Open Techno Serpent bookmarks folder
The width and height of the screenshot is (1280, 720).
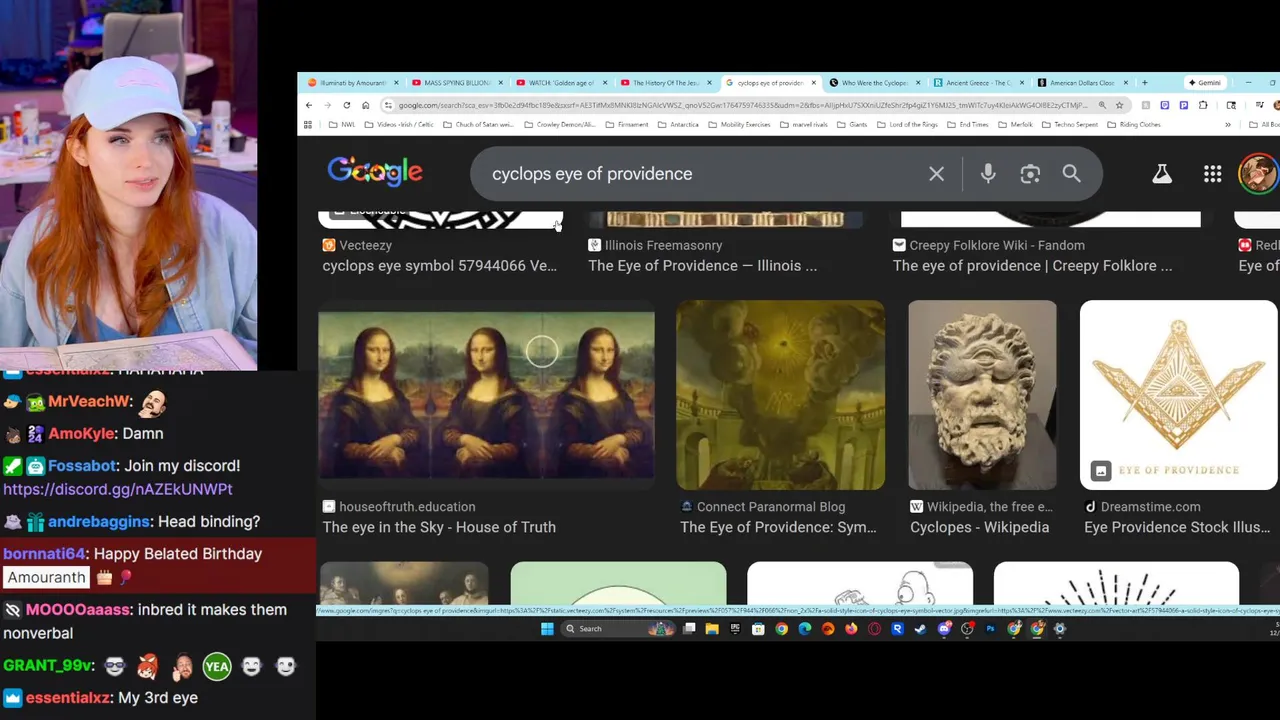(x=1070, y=125)
